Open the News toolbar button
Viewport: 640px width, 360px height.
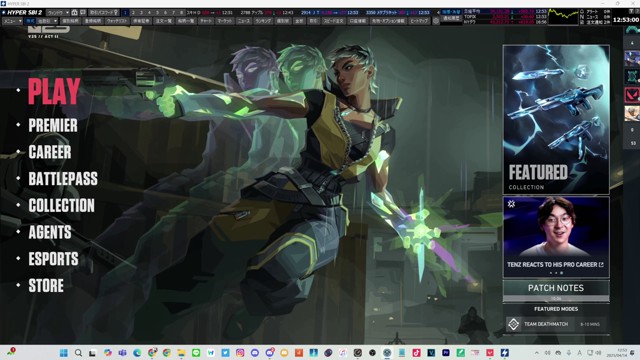coord(244,21)
